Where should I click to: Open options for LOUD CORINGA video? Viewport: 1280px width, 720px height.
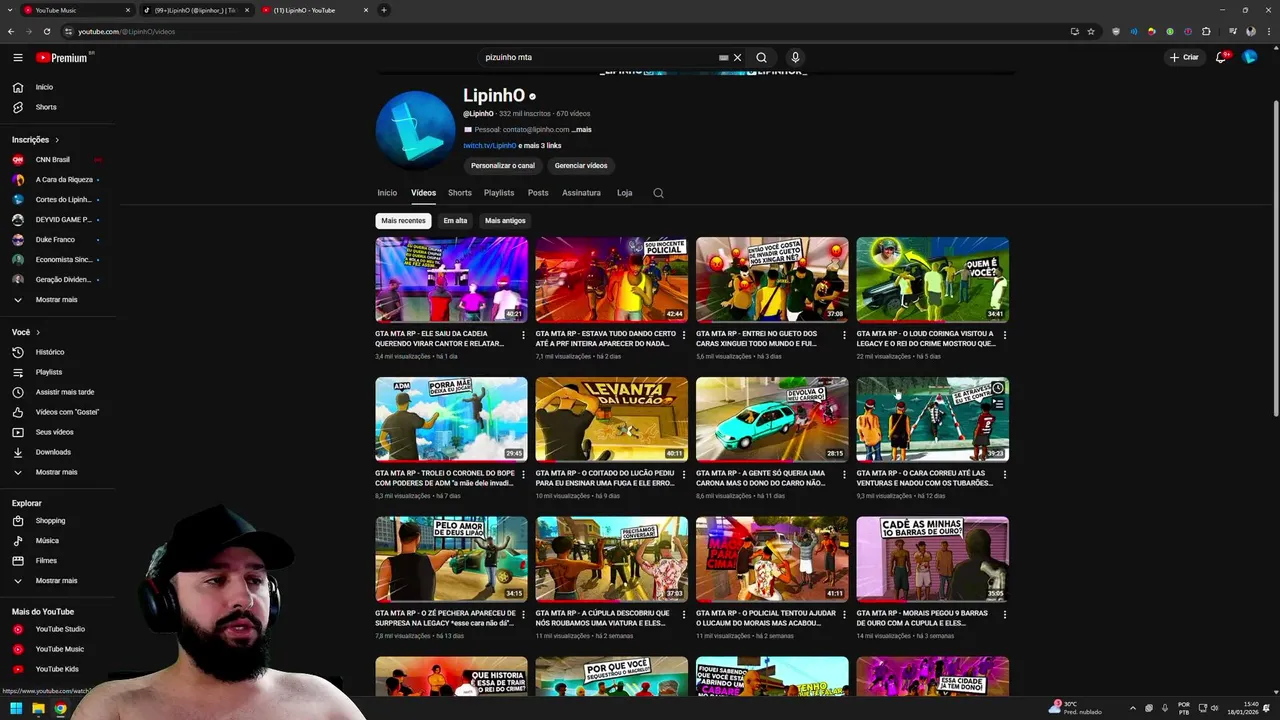tap(1005, 335)
